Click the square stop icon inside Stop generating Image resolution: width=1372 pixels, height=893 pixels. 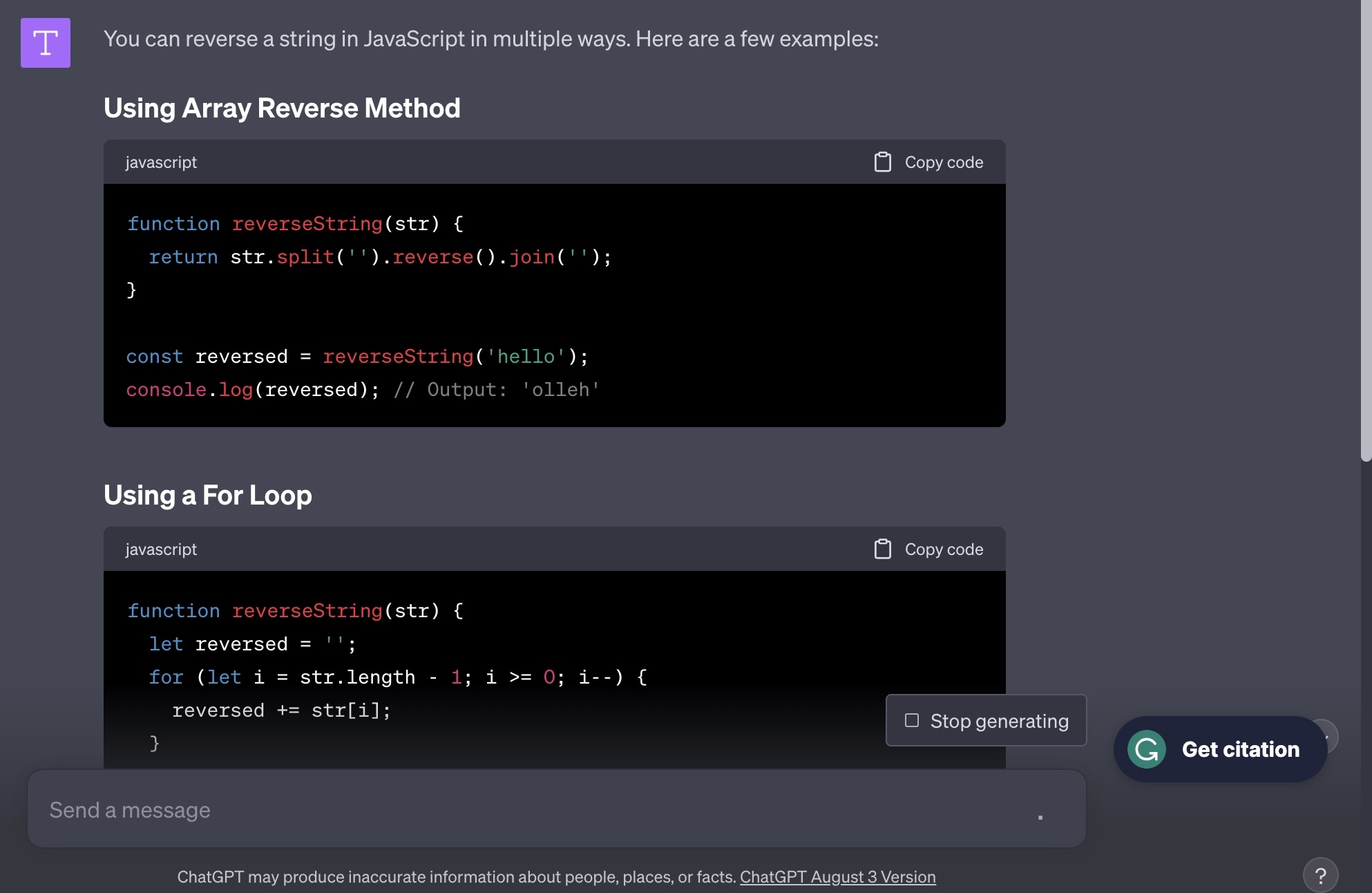912,720
